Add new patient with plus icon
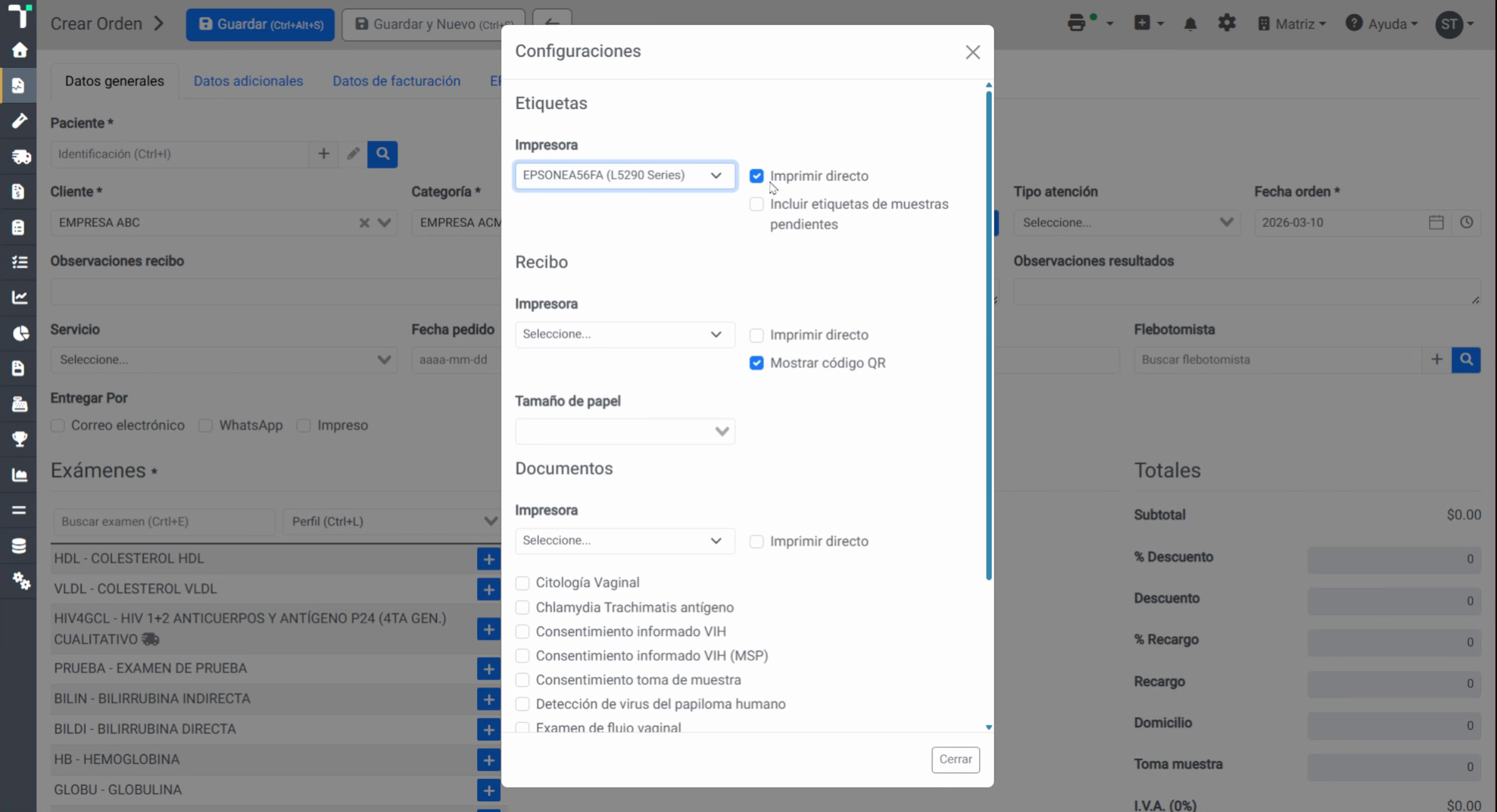 (323, 154)
